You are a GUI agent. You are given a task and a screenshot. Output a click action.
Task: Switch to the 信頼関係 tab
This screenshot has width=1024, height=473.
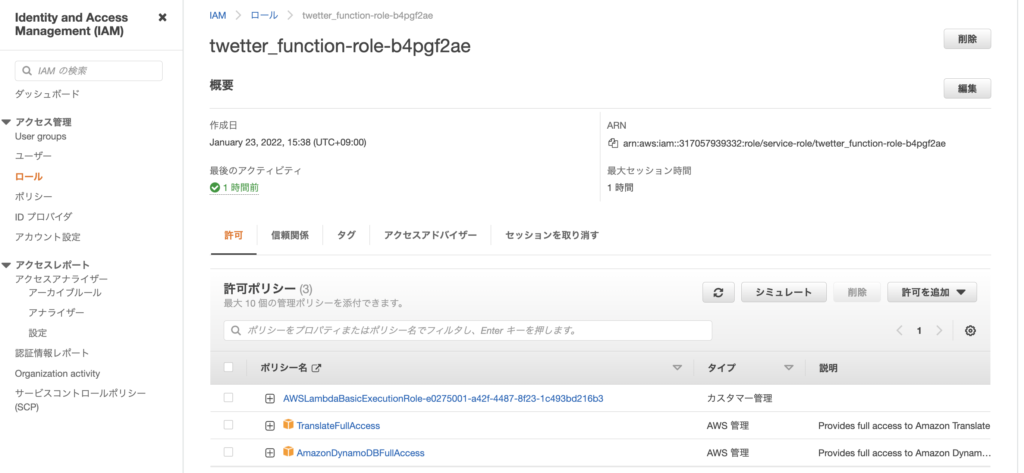(x=290, y=235)
